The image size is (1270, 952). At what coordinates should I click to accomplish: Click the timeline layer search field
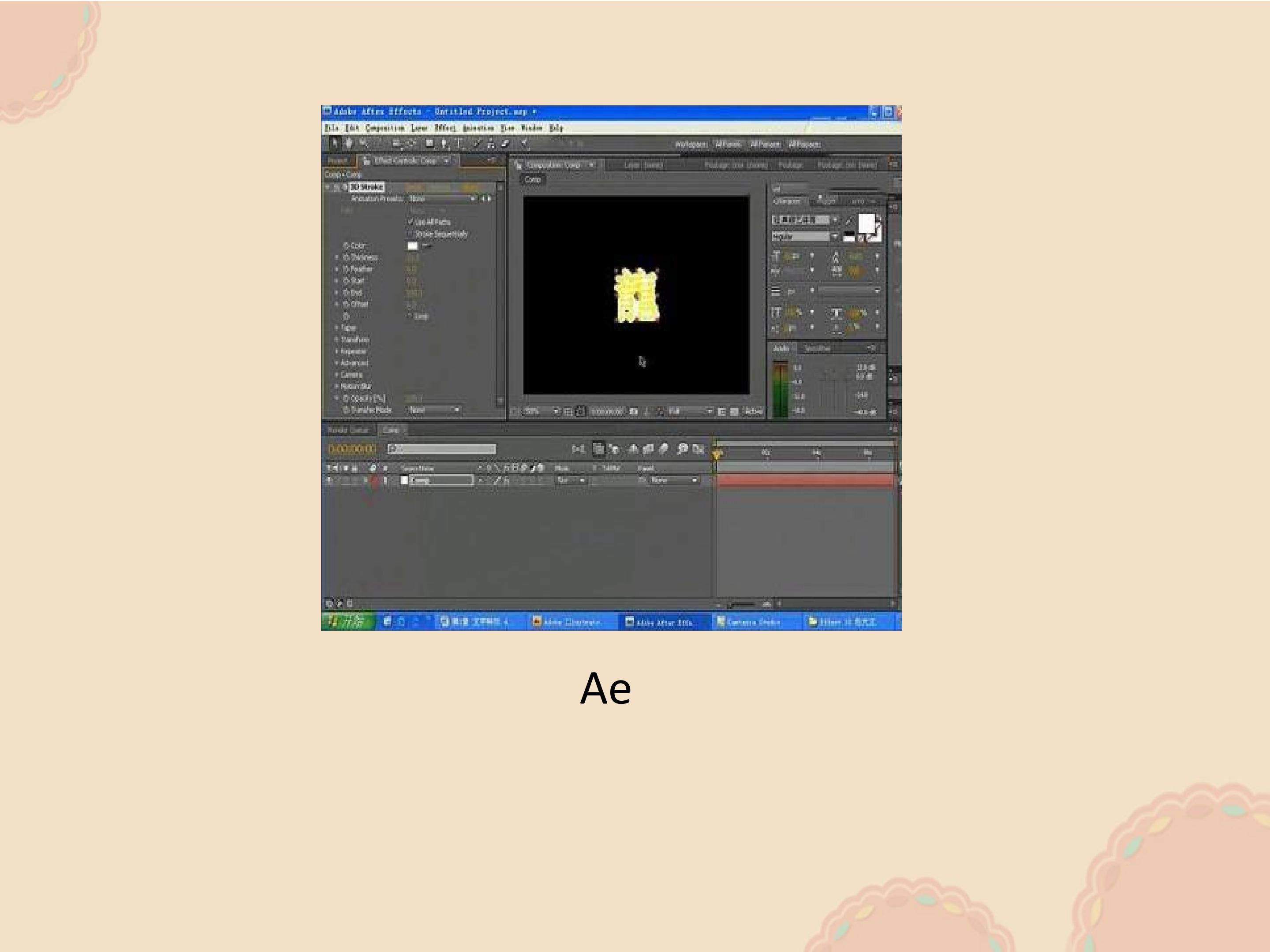(x=441, y=449)
